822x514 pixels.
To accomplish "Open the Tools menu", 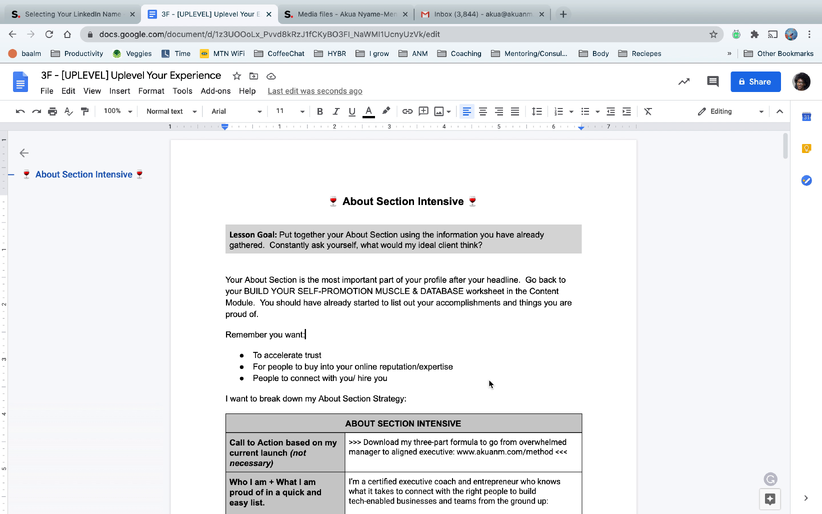I will click(x=182, y=91).
